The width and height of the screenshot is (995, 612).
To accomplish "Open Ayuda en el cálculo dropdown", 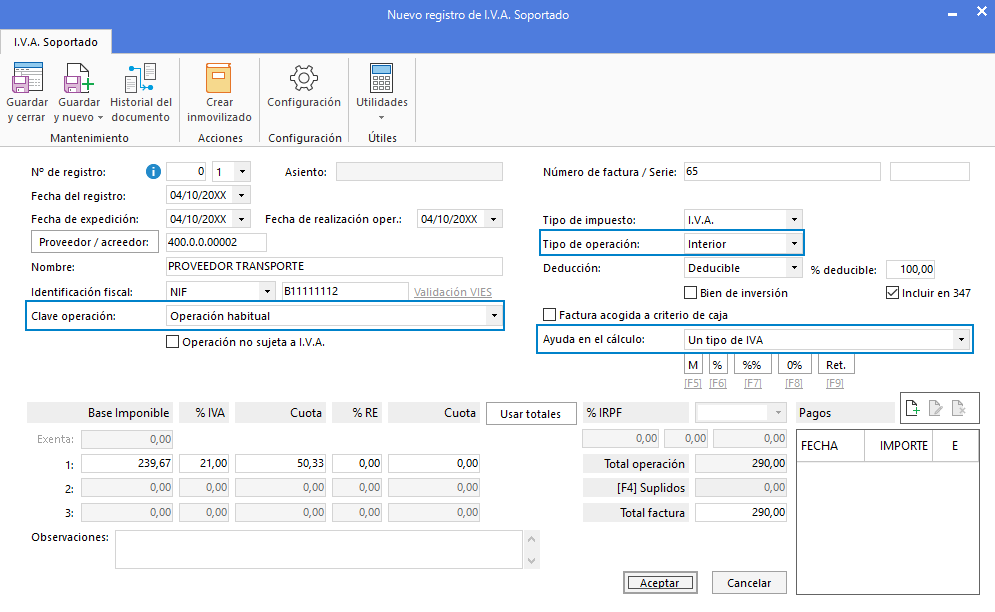I will click(x=961, y=340).
